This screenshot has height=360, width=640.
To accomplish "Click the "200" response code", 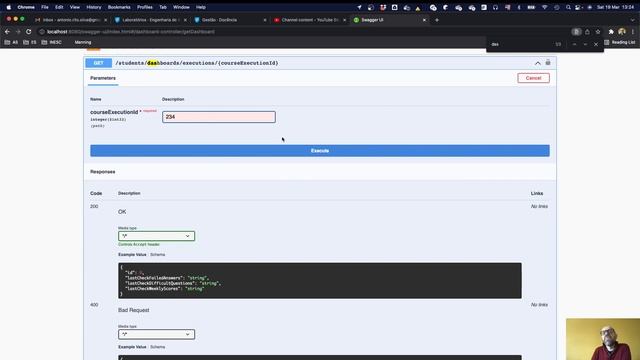I will 94,207.
